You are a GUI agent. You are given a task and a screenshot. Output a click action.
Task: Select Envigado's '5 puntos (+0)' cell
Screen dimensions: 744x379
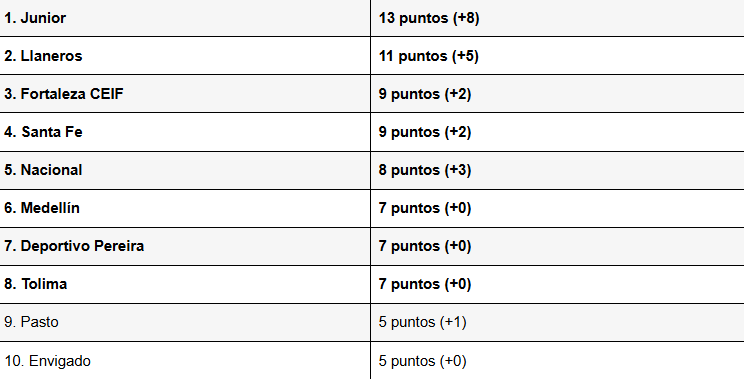click(x=558, y=361)
